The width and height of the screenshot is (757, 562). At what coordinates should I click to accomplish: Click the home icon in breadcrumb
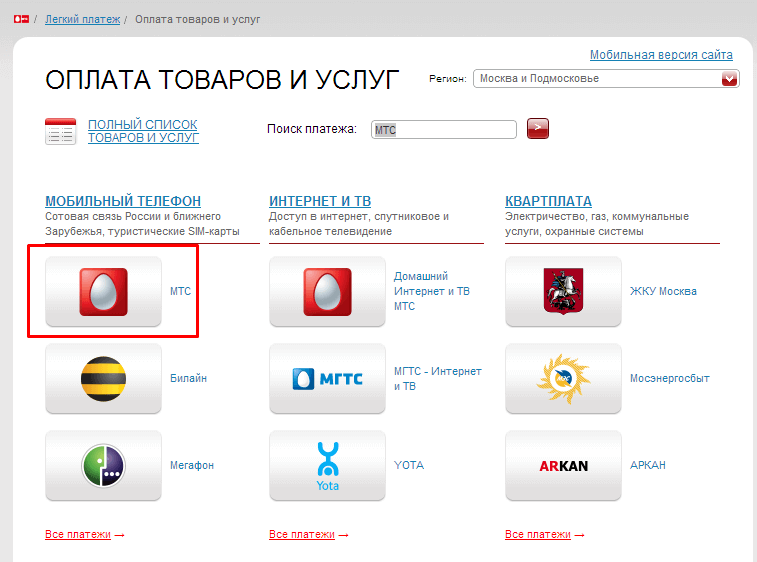click(21, 19)
